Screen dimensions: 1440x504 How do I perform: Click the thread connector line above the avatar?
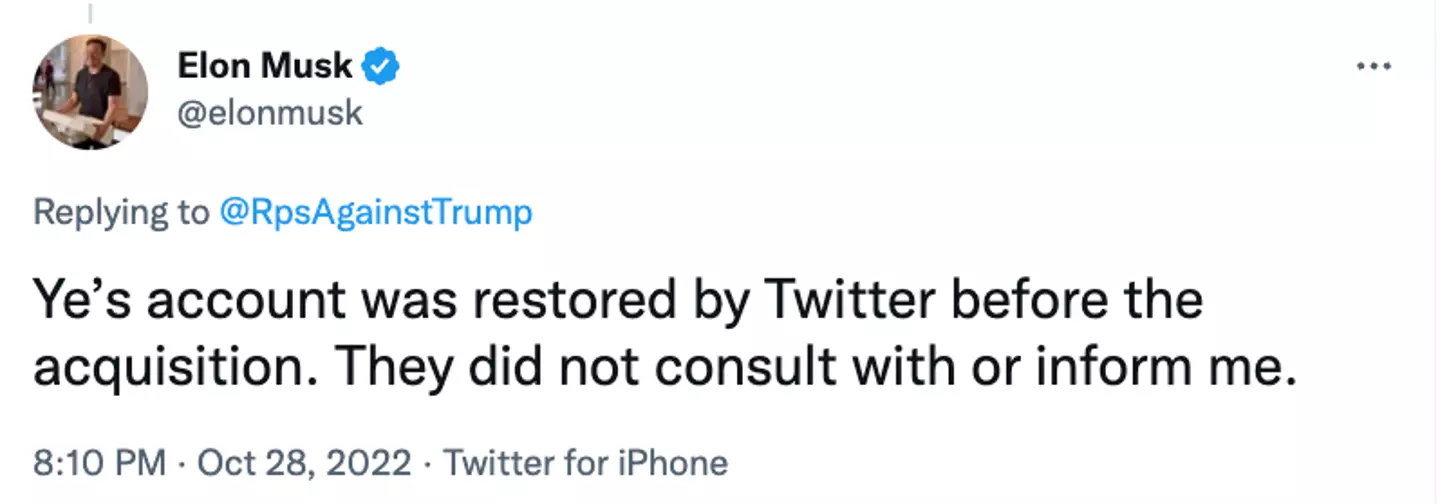coord(89,14)
